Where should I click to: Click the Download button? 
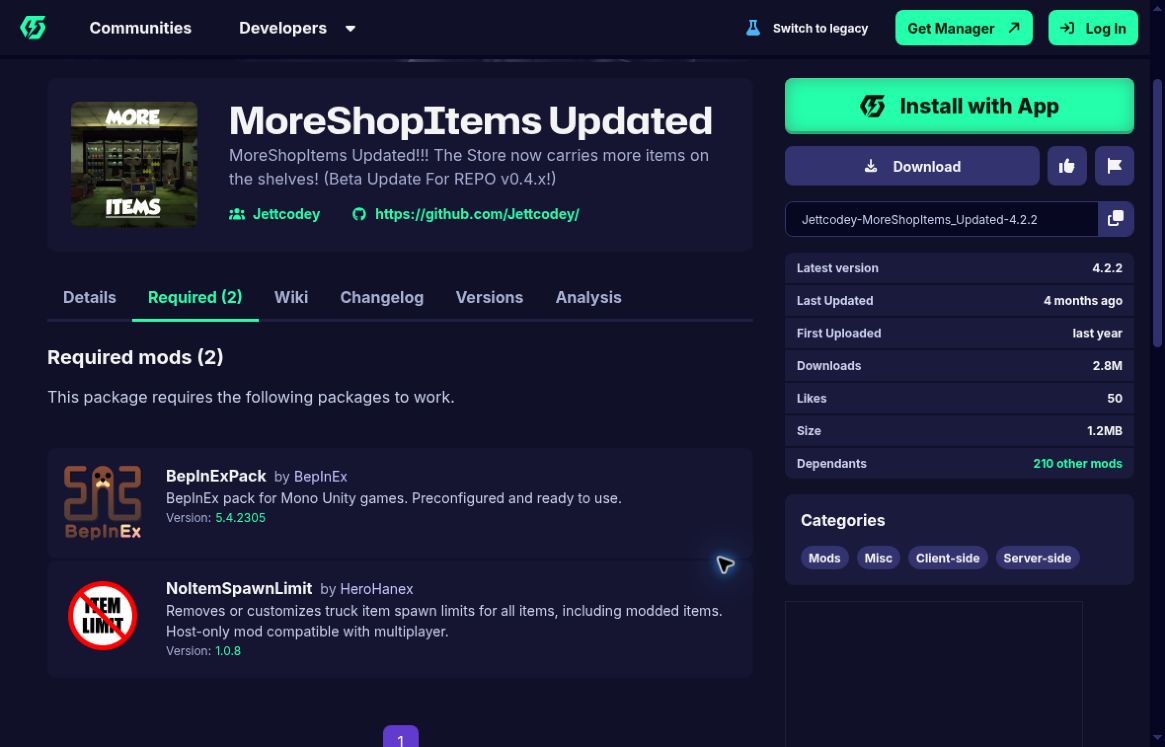pyautogui.click(x=912, y=166)
